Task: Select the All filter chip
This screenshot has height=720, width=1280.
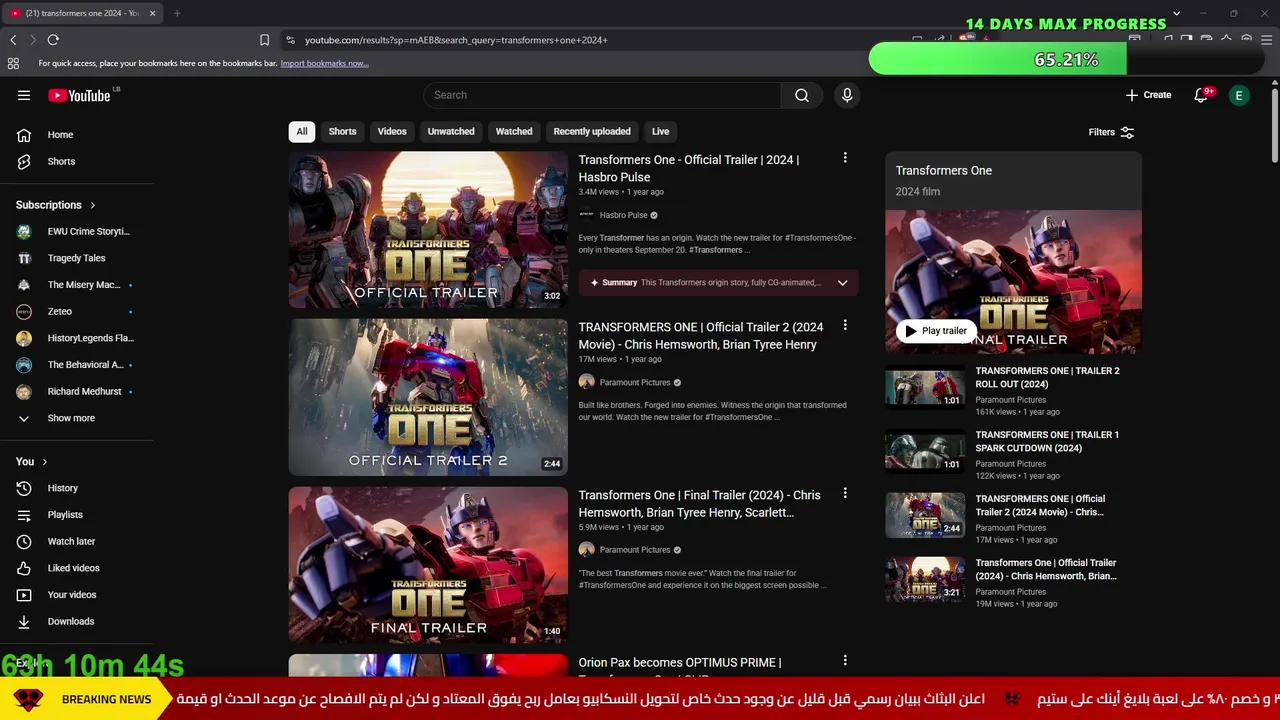Action: (302, 131)
